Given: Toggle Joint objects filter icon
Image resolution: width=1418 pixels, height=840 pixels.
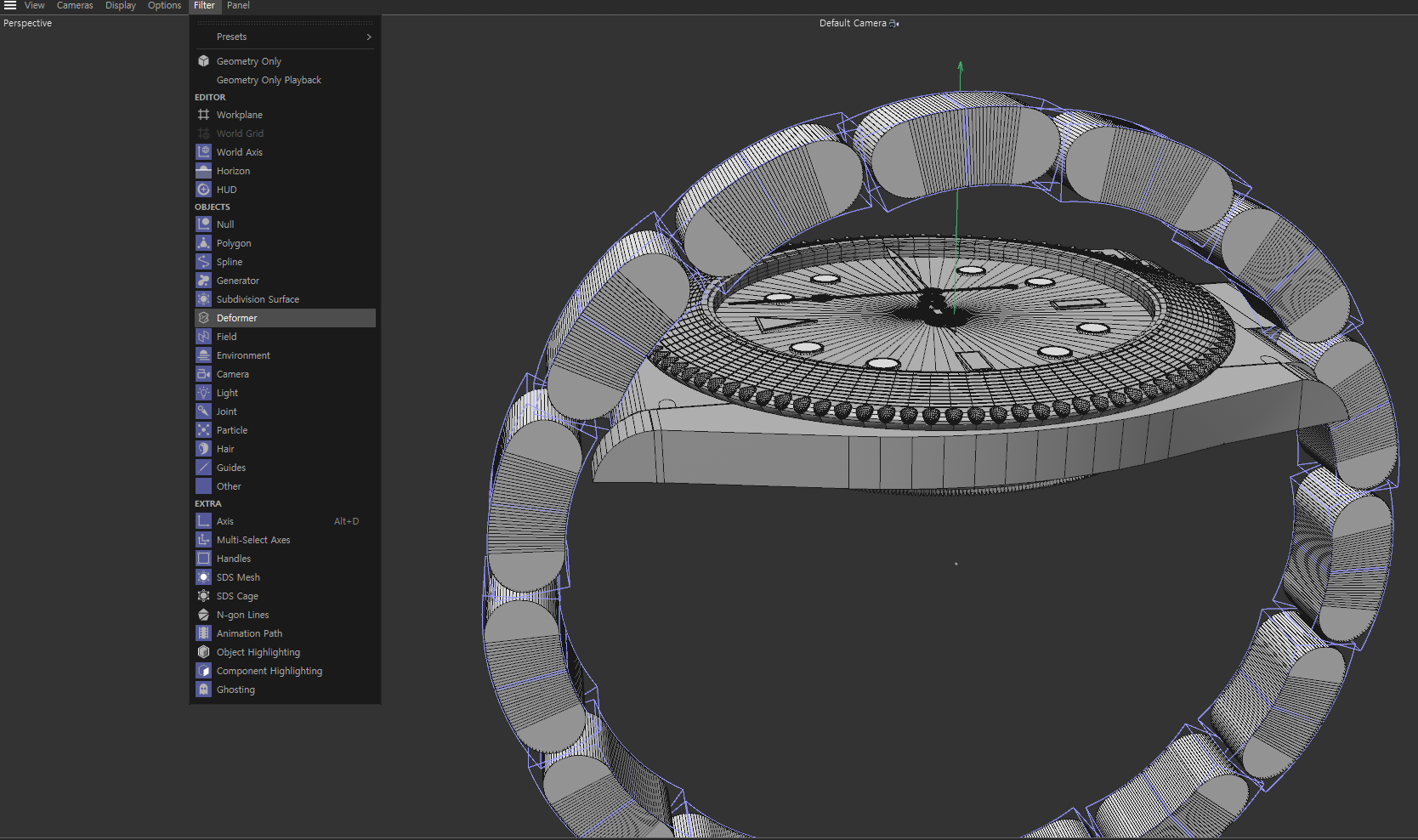Looking at the screenshot, I should [203, 411].
